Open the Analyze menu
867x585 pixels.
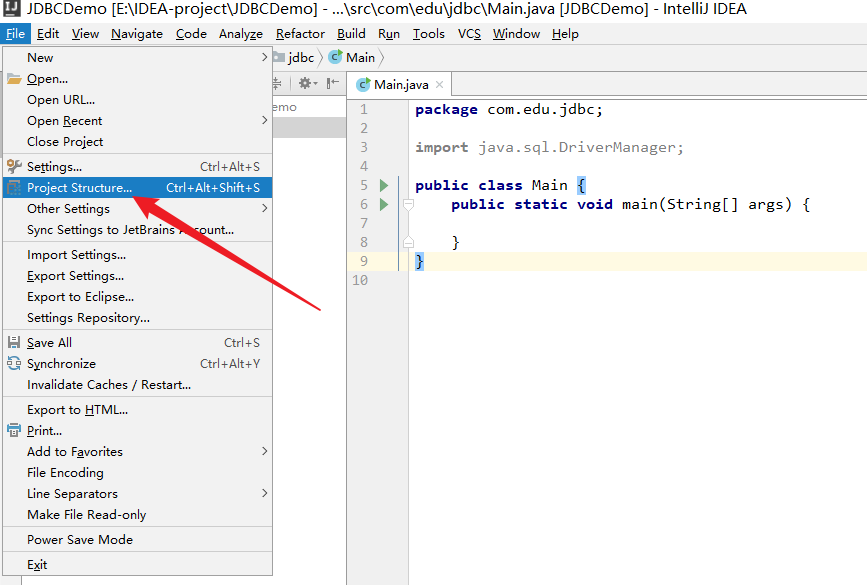[241, 34]
